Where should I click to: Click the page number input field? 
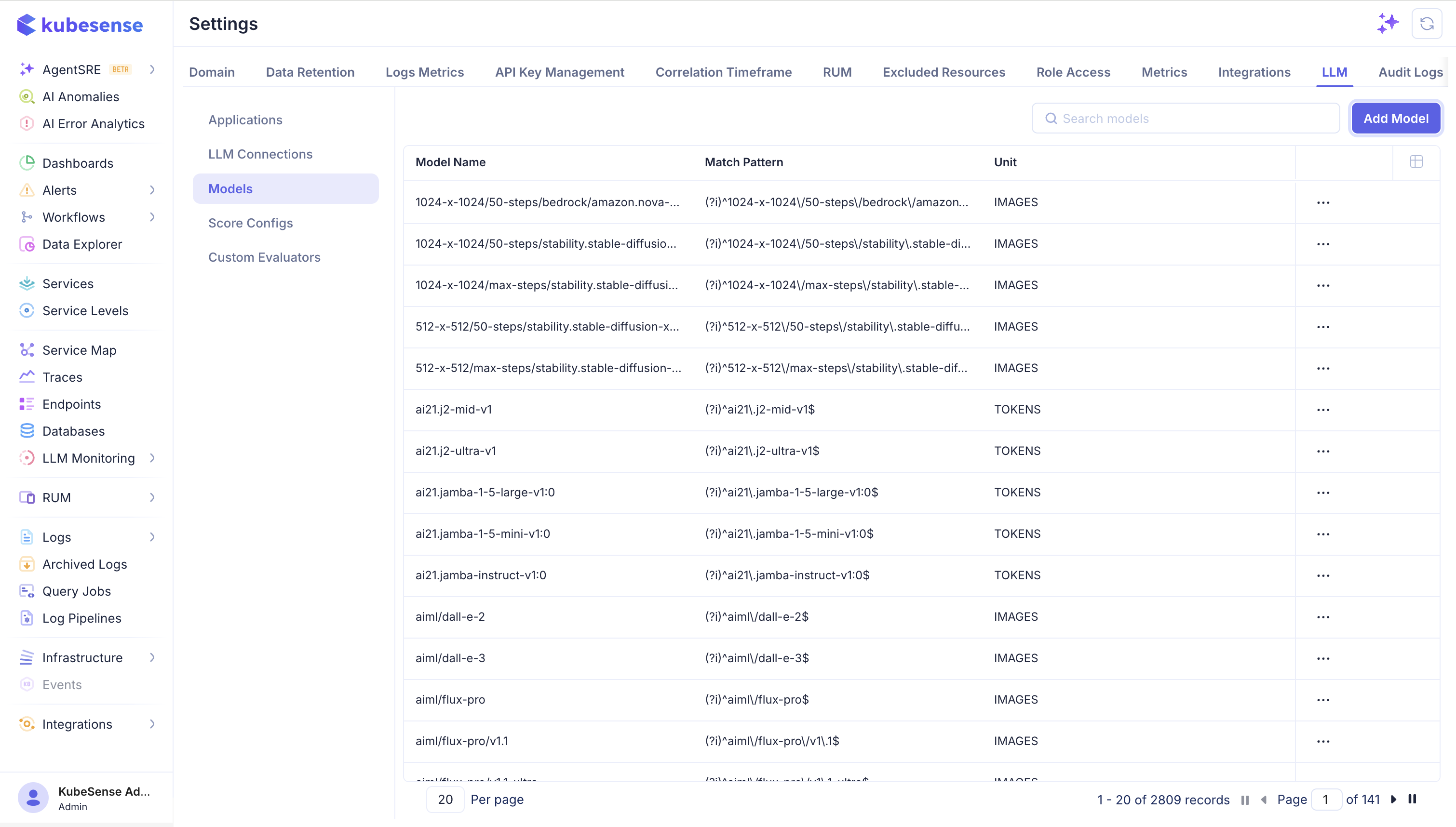pyautogui.click(x=1326, y=799)
